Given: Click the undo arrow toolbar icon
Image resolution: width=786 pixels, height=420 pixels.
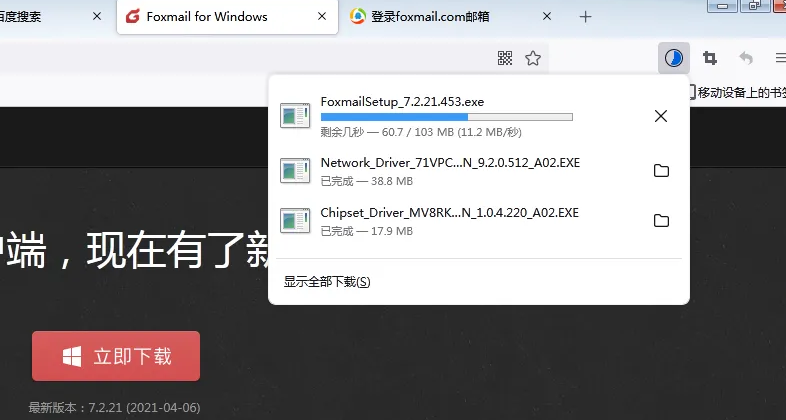Looking at the screenshot, I should click(x=746, y=58).
